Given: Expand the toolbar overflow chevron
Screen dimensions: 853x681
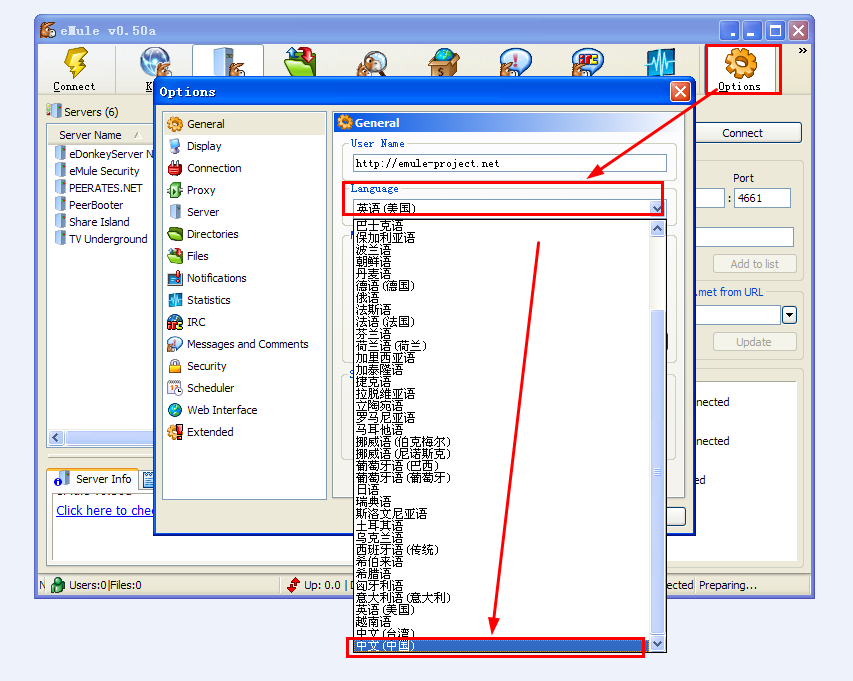Looking at the screenshot, I should [802, 51].
